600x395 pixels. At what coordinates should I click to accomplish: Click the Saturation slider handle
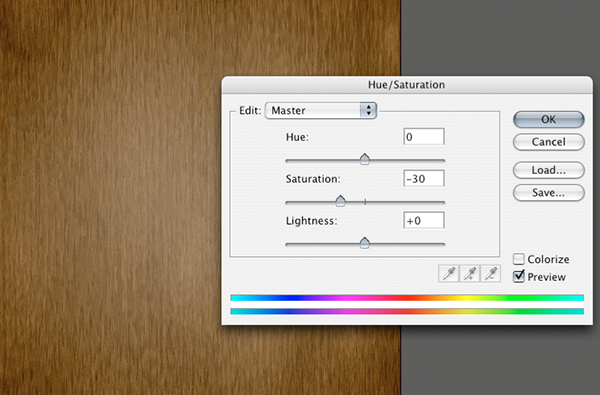341,201
